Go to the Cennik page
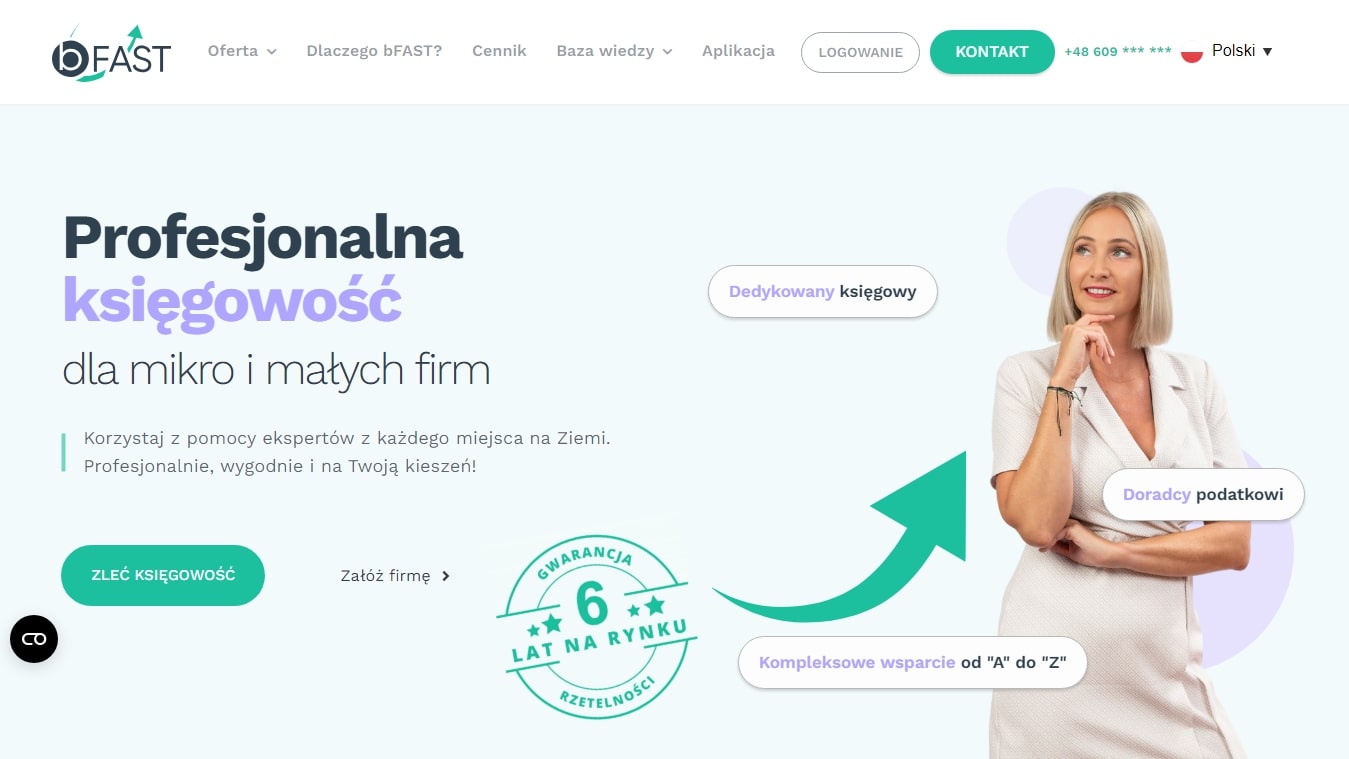Viewport: 1349px width, 759px height. (499, 51)
